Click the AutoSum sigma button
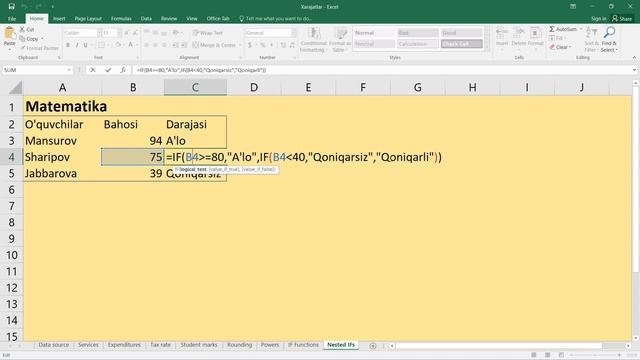The image size is (640, 360). 563,29
